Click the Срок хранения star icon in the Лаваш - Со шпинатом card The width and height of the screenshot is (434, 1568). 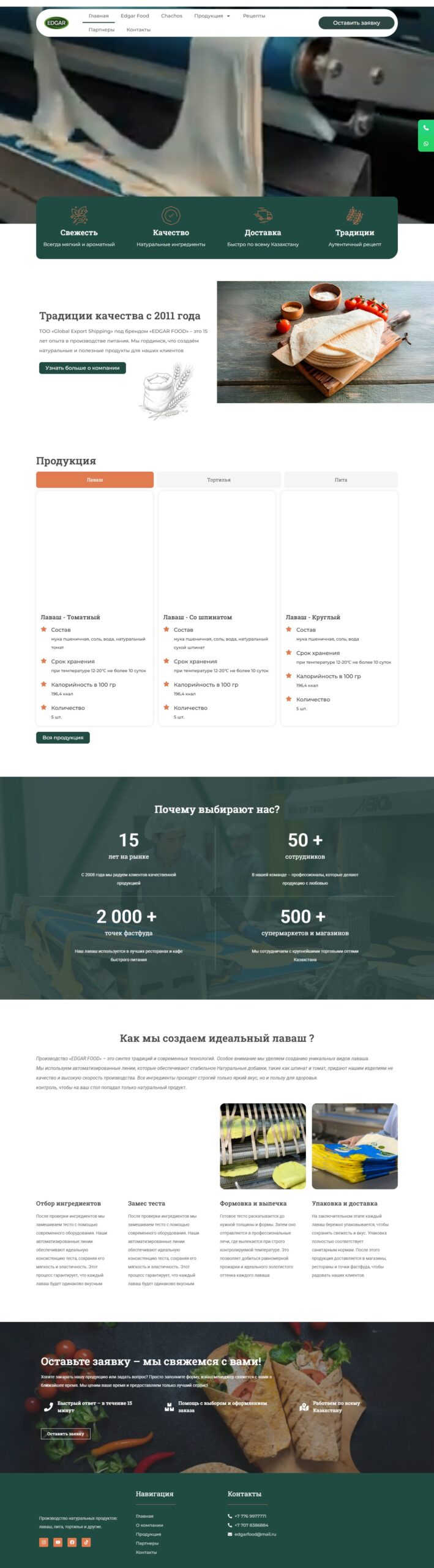tap(166, 661)
